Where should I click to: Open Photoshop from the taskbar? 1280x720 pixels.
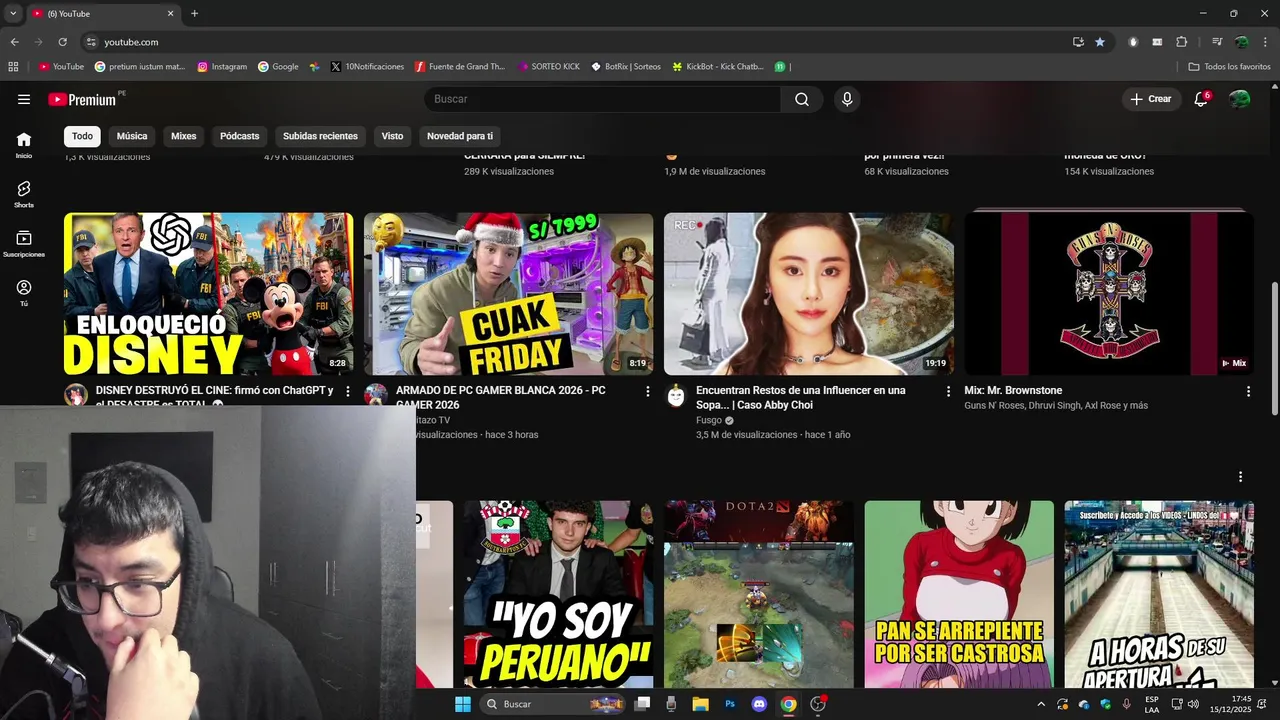click(x=730, y=704)
